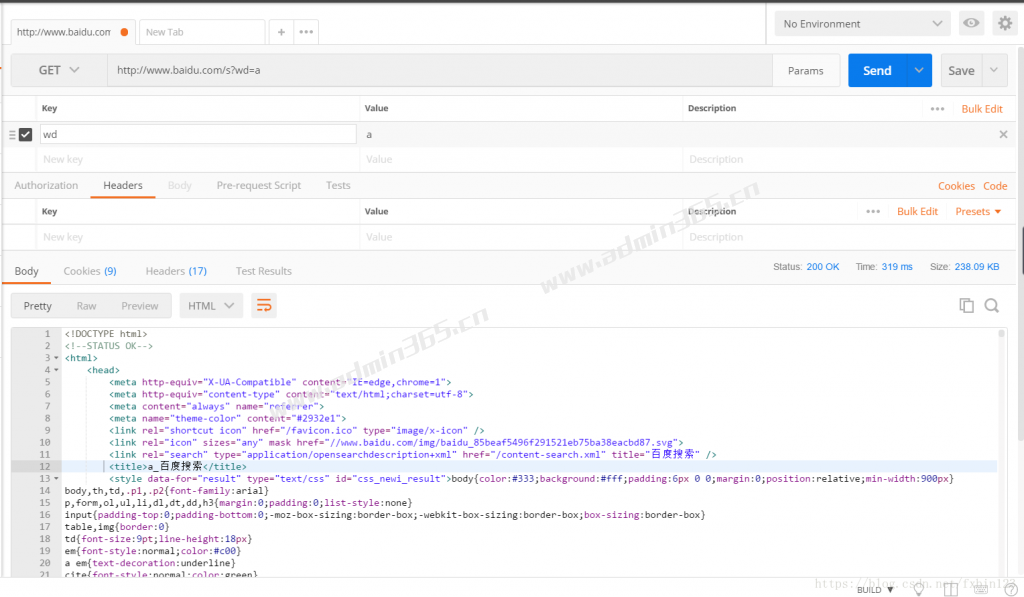Open keyboard shortcuts icon in status bar
The width and height of the screenshot is (1024, 597).
[981, 589]
